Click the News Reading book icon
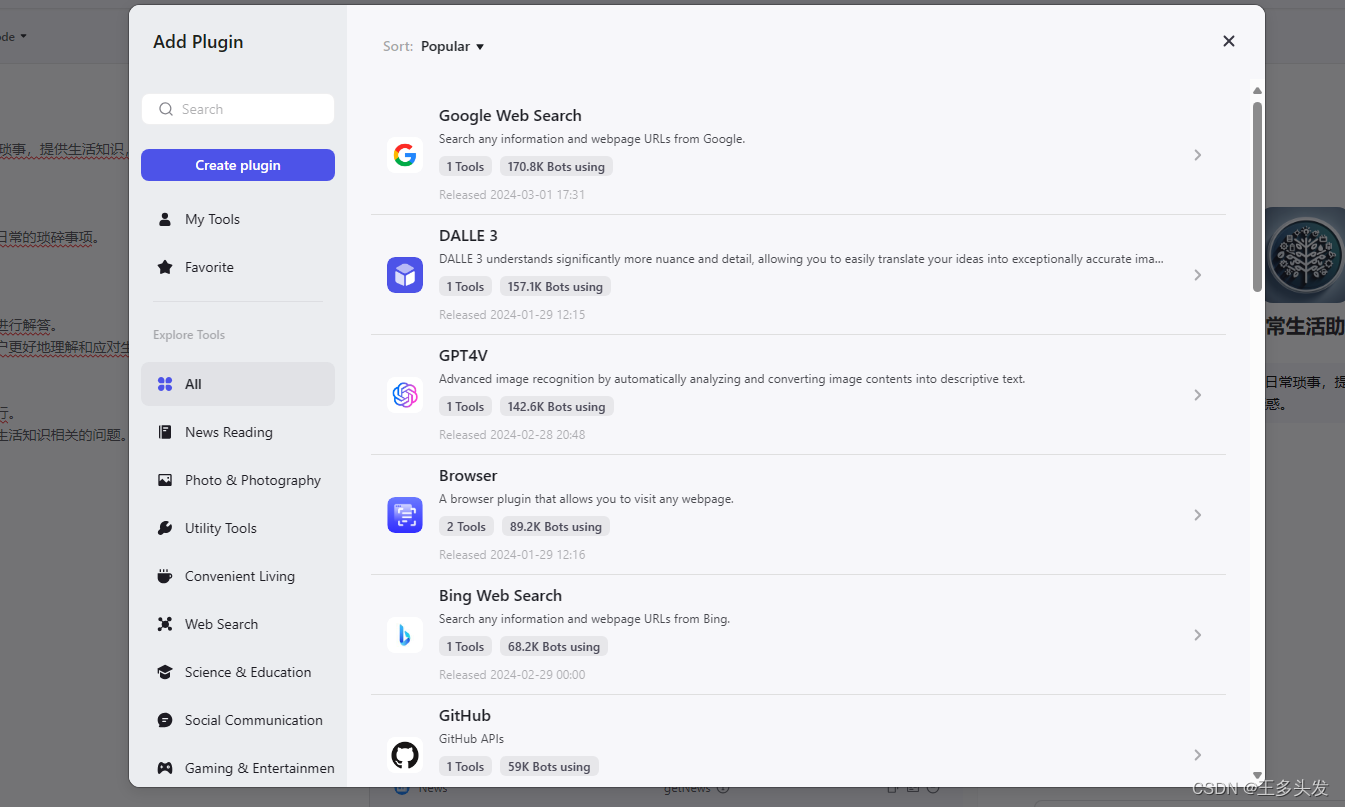This screenshot has height=807, width=1345. (165, 432)
